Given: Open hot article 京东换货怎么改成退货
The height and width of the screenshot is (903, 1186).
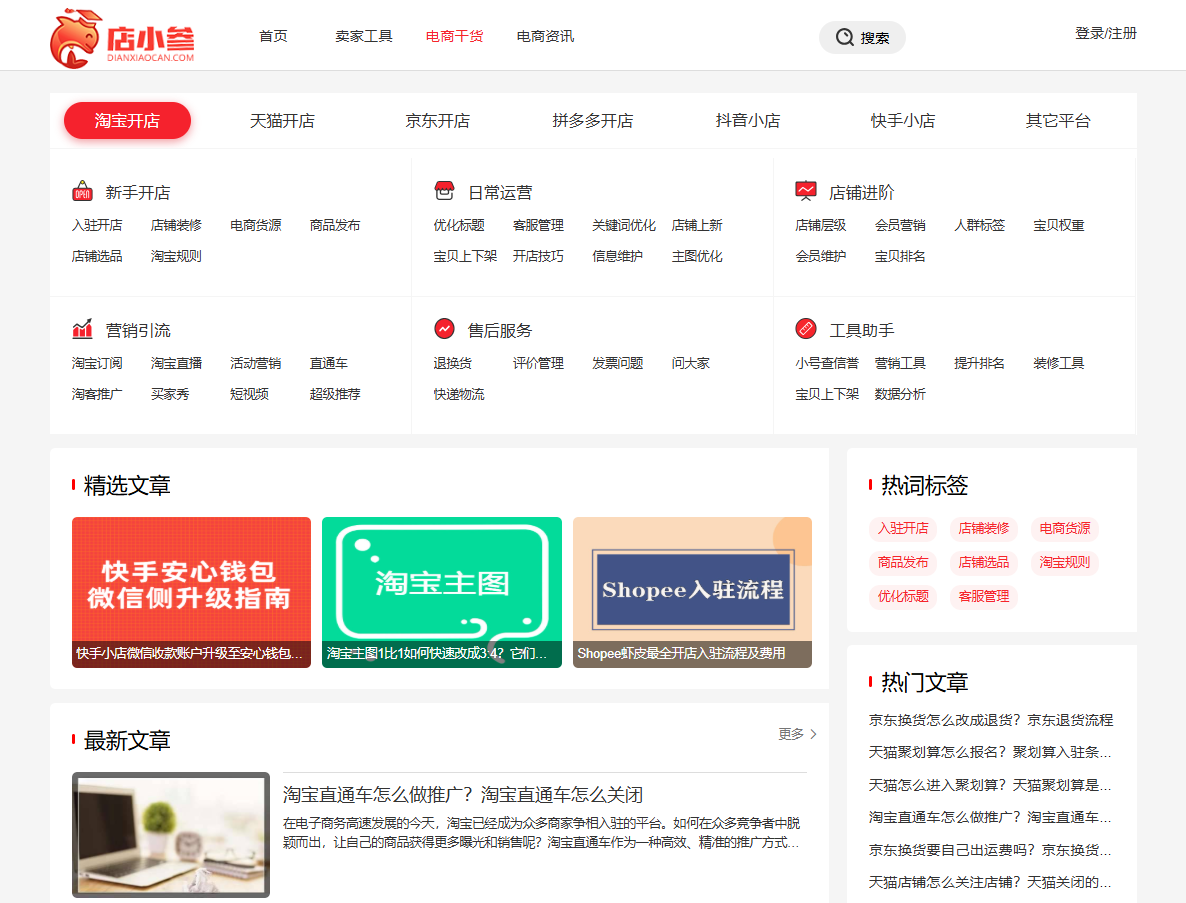Looking at the screenshot, I should [x=990, y=720].
